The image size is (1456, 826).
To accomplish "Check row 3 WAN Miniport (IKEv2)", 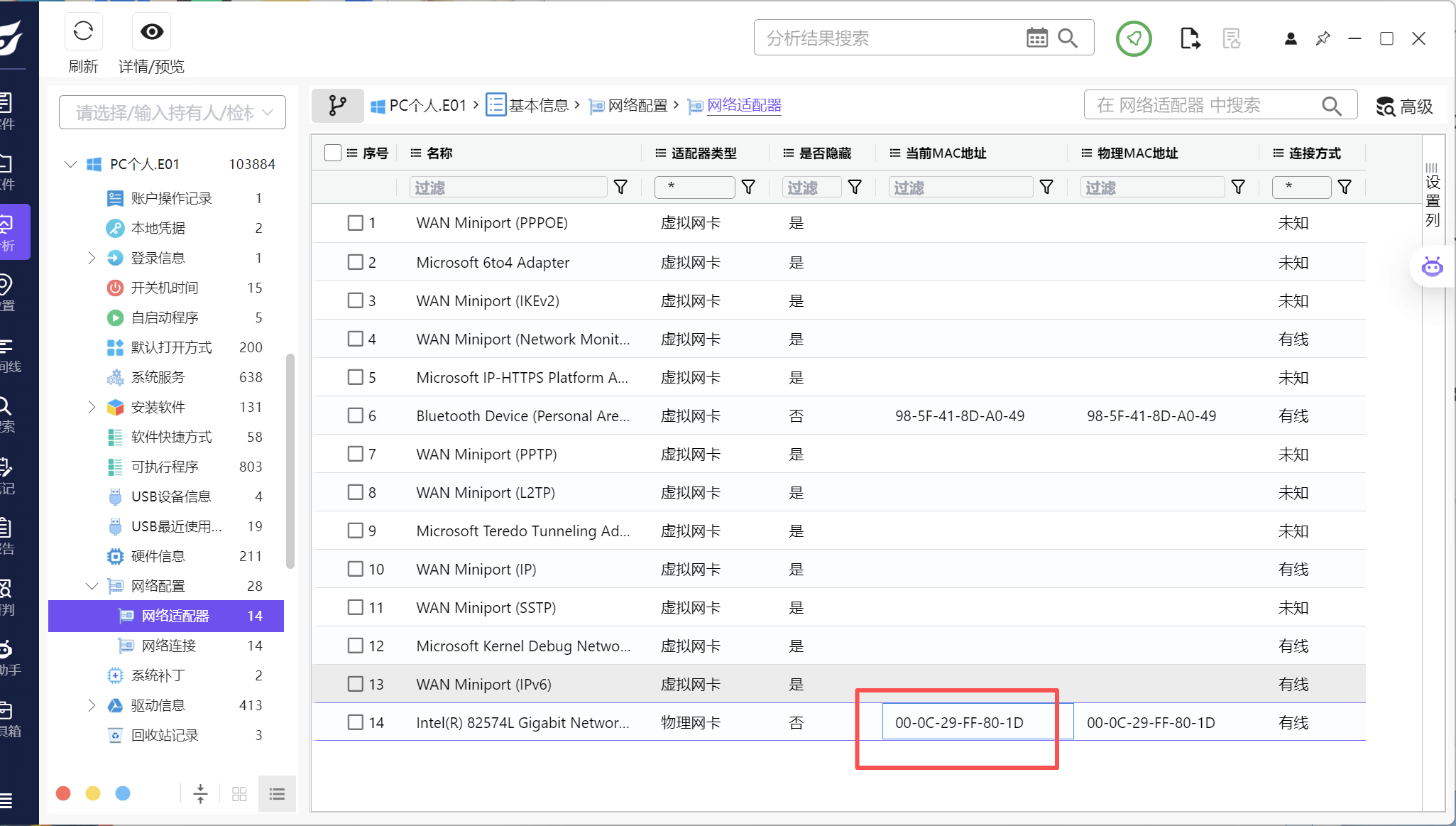I will pos(356,300).
